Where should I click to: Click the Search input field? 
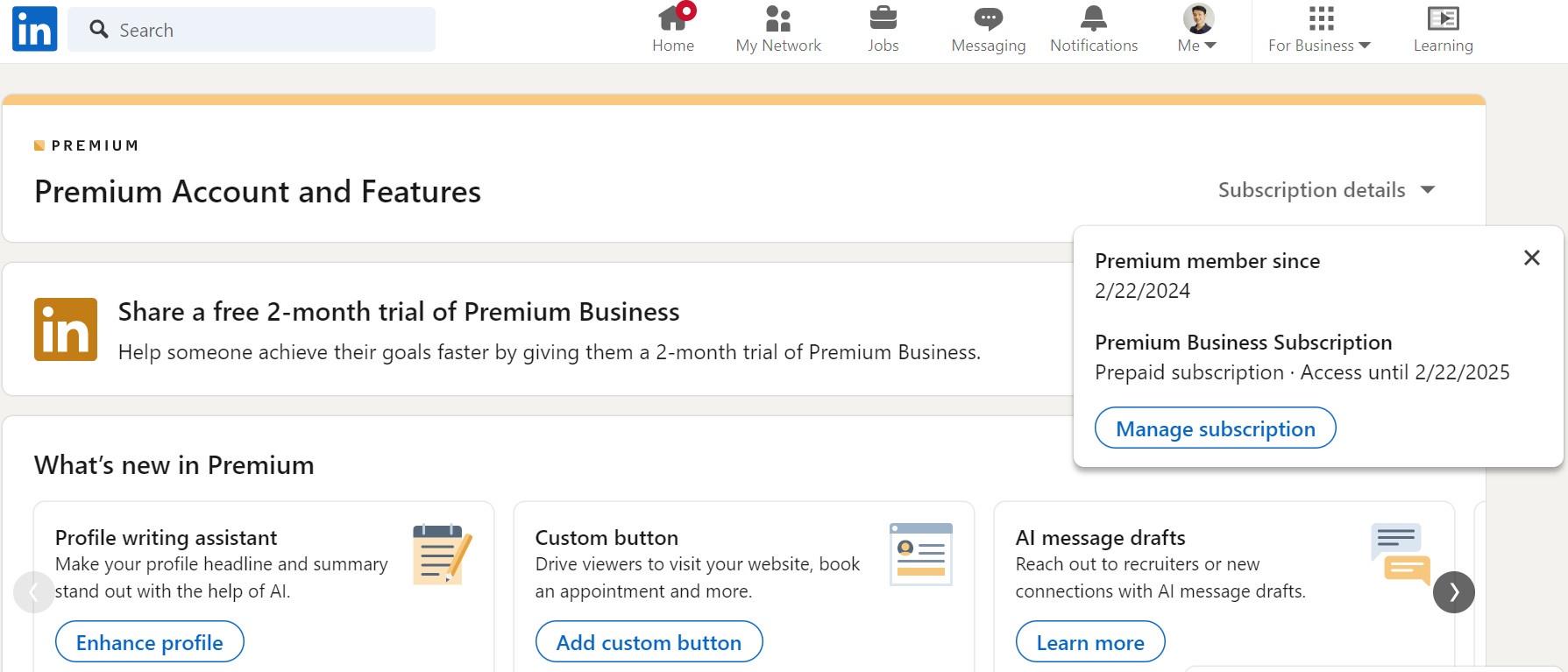pos(252,30)
